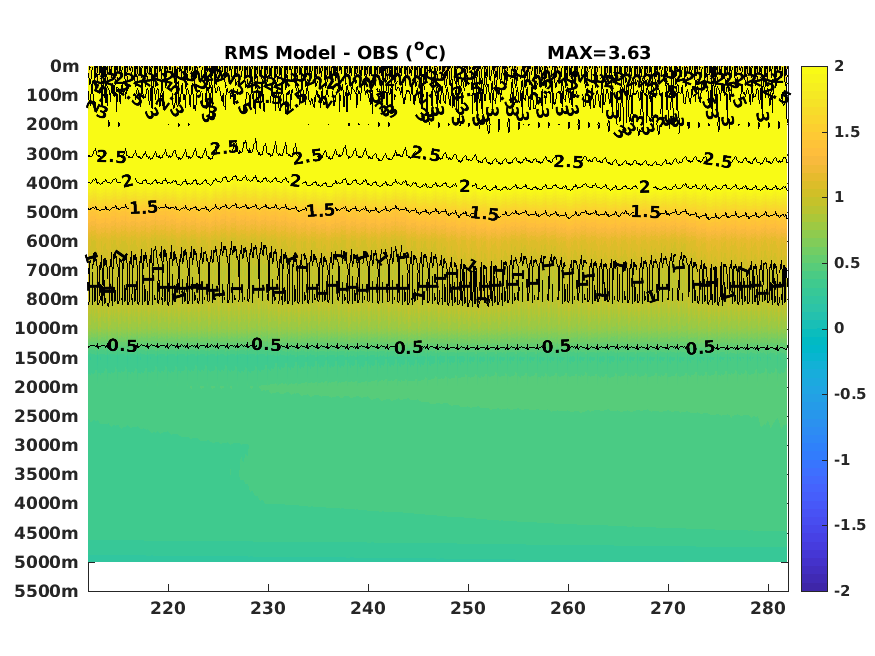This screenshot has width=875, height=656.
Task: Click the colorbar tick label '0'
Action: (x=839, y=328)
